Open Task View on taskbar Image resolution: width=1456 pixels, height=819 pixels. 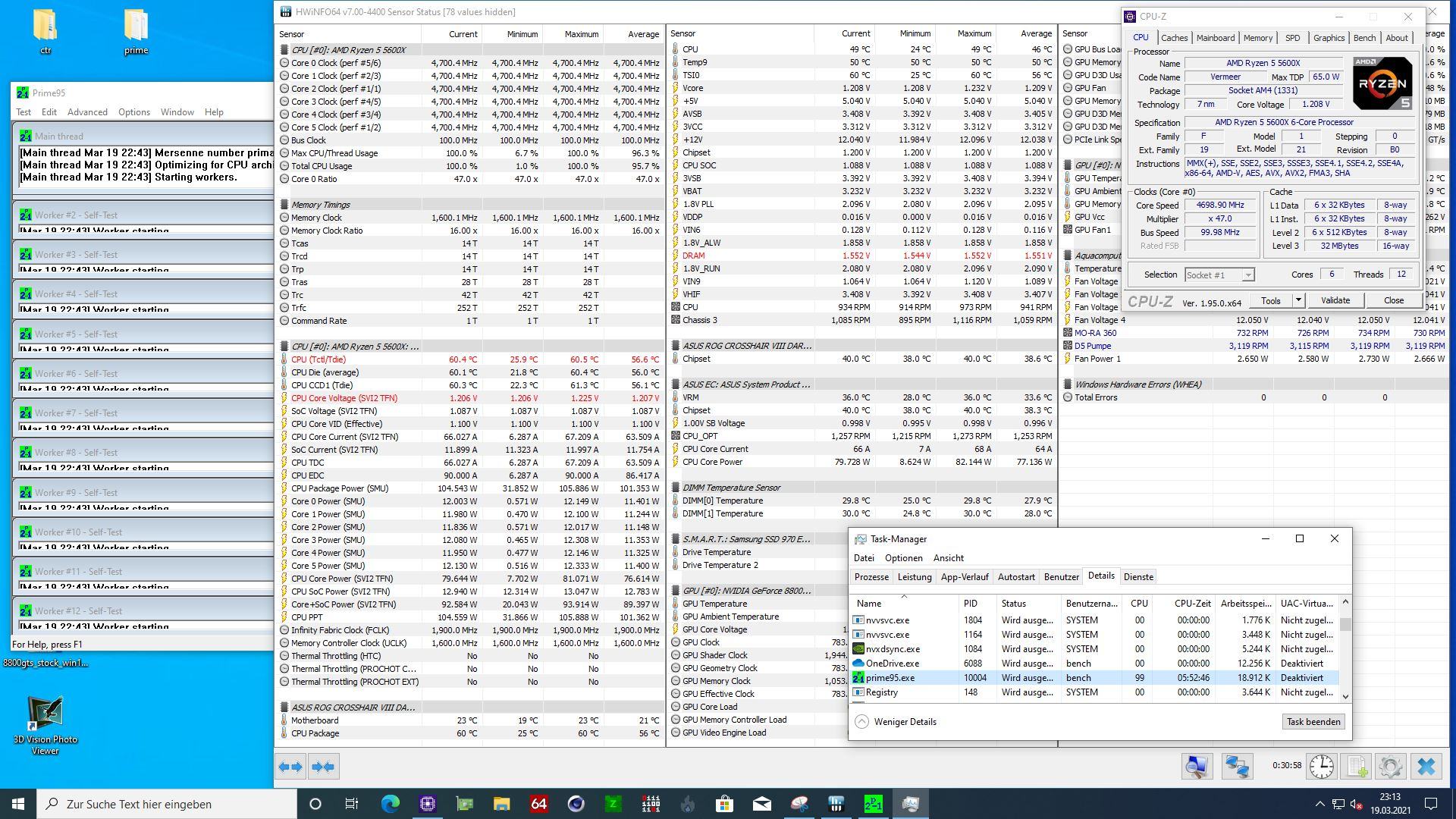click(x=352, y=804)
